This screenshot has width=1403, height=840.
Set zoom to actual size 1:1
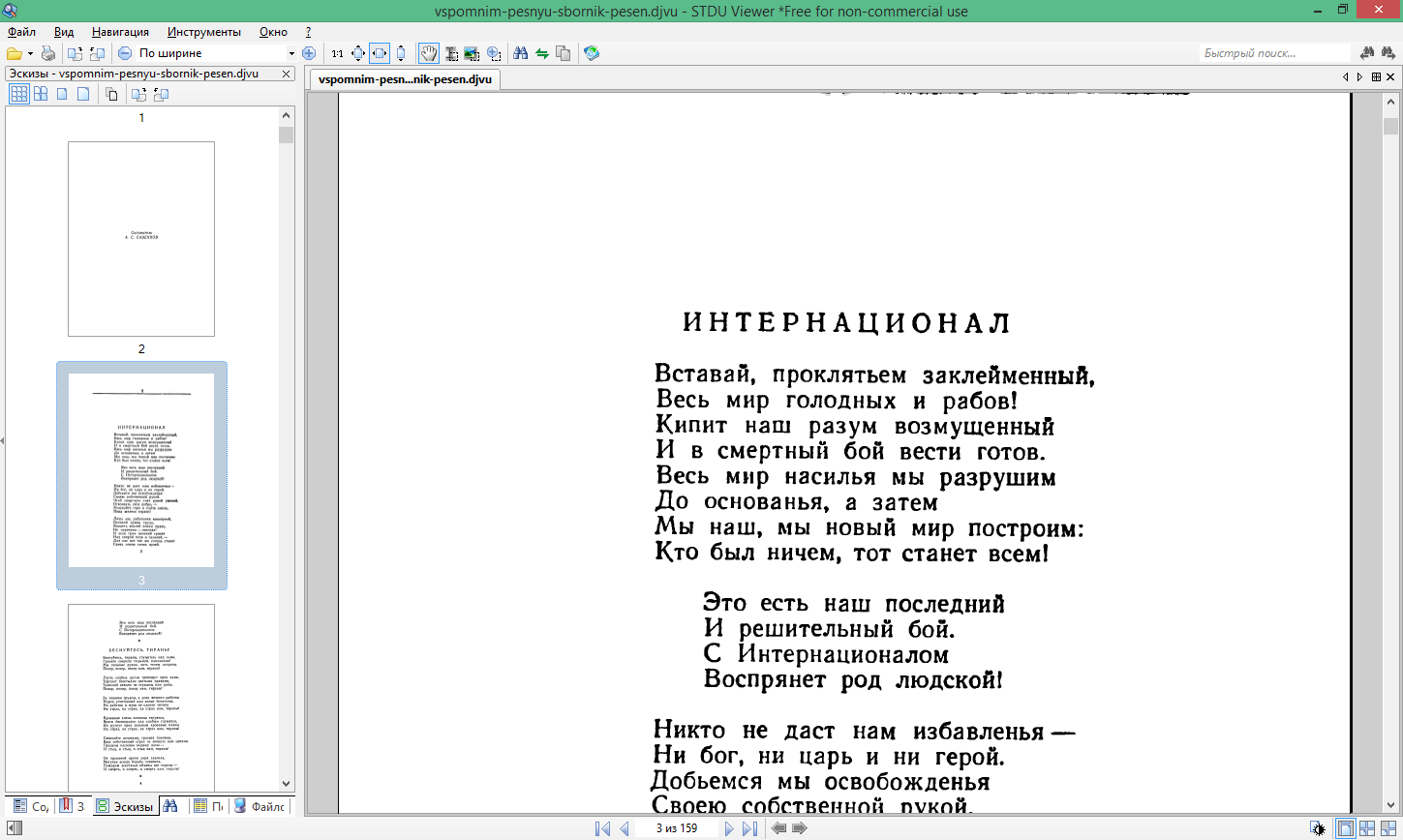coord(337,53)
